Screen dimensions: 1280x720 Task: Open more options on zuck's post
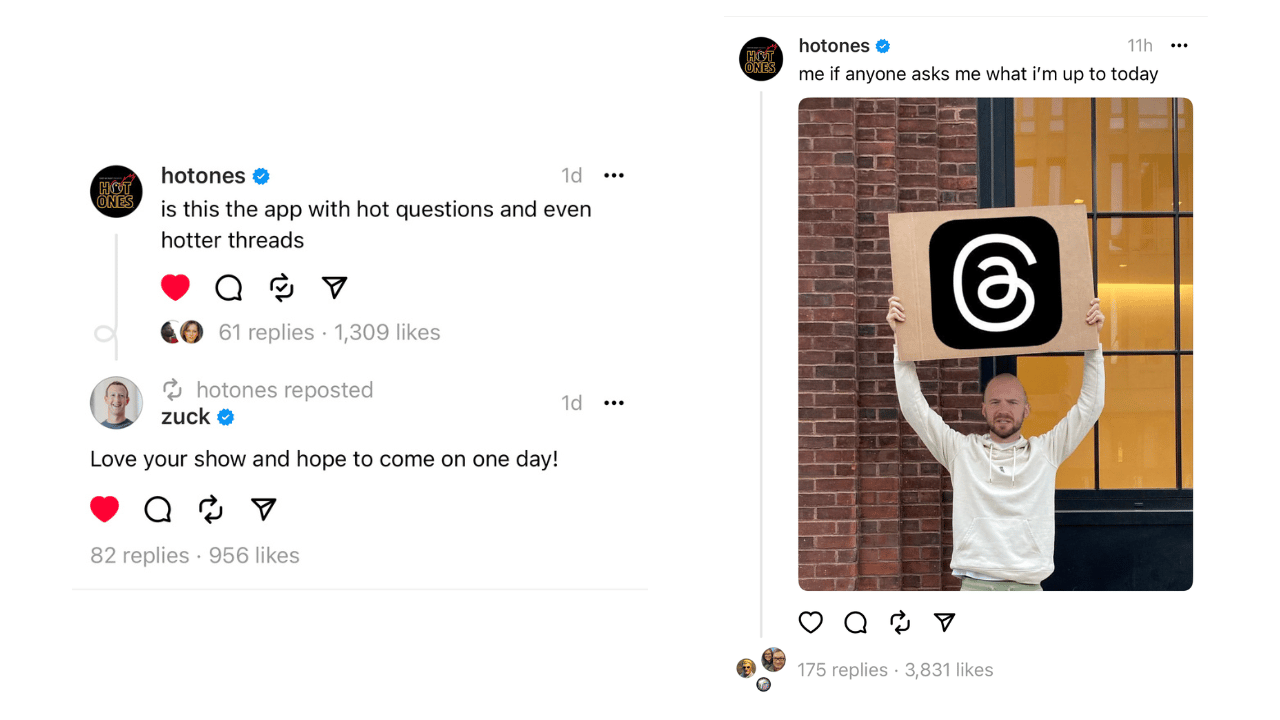point(614,403)
